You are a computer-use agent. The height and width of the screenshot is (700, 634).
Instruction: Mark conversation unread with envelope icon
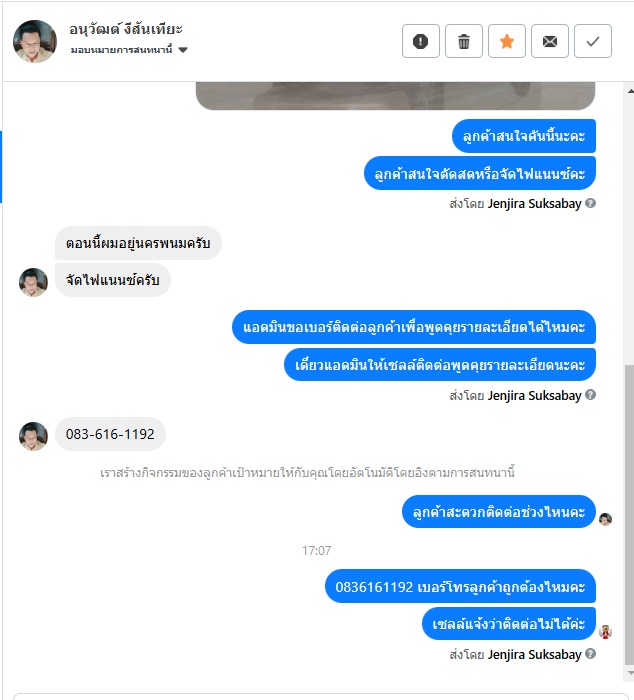[550, 41]
